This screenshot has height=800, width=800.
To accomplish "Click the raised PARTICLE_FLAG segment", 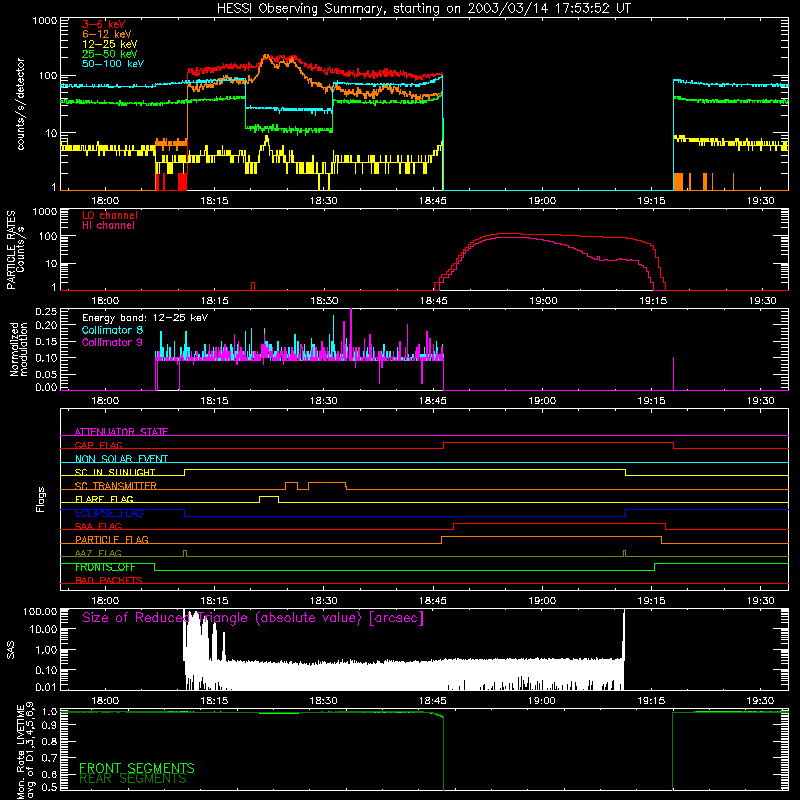I will point(552,537).
